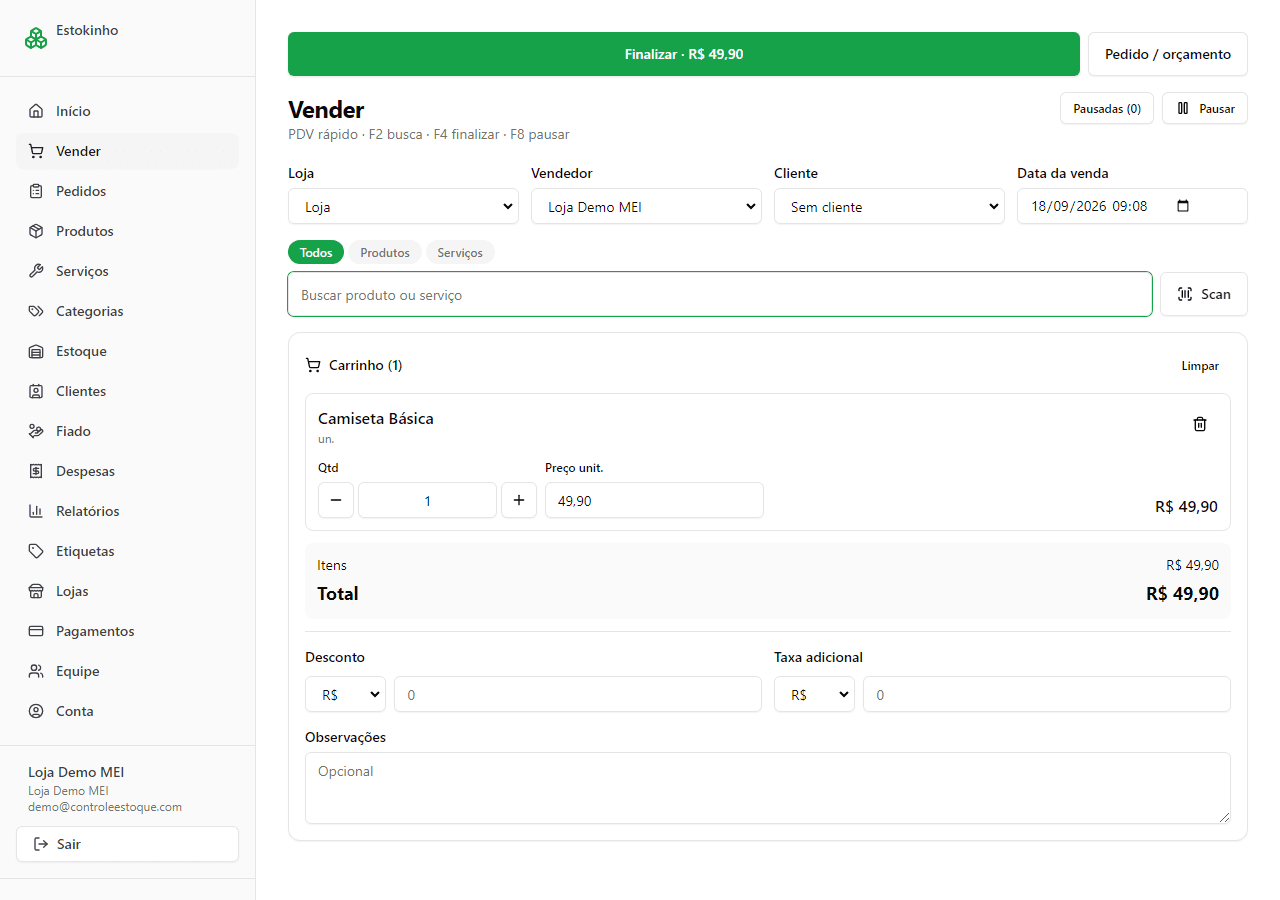Open the Loja dropdown
The width and height of the screenshot is (1280, 900).
403,206
